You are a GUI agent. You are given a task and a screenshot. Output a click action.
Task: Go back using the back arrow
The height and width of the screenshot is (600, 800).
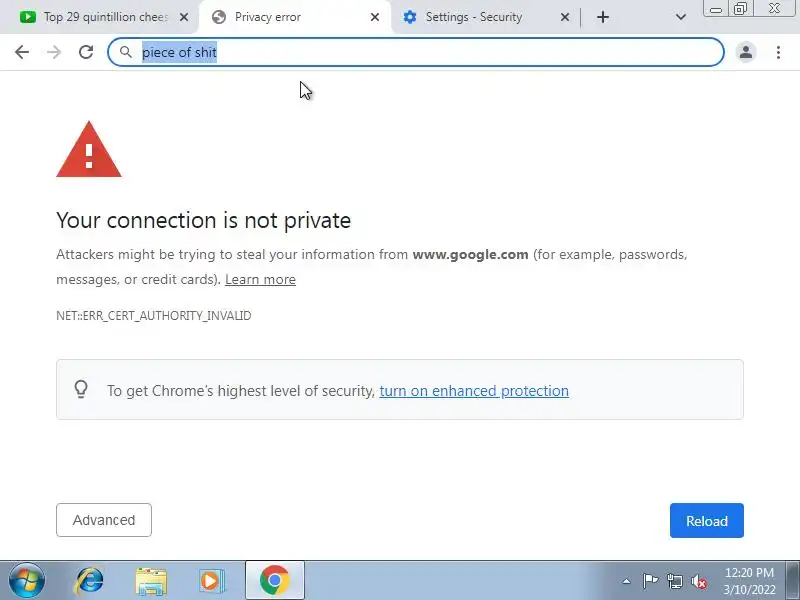click(22, 52)
